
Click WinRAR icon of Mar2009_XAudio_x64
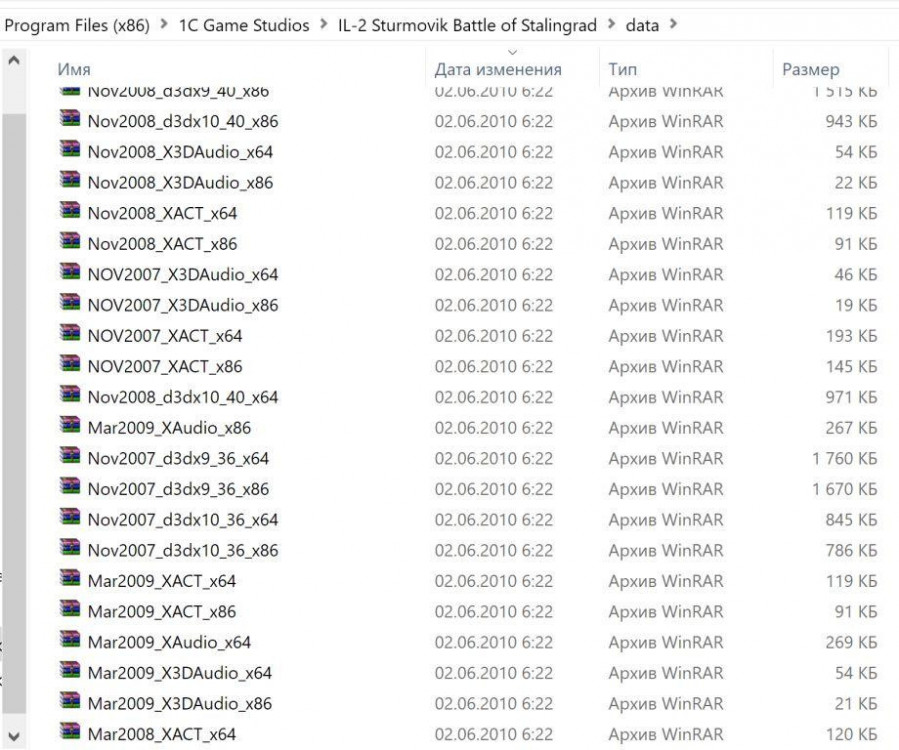pyautogui.click(x=70, y=639)
